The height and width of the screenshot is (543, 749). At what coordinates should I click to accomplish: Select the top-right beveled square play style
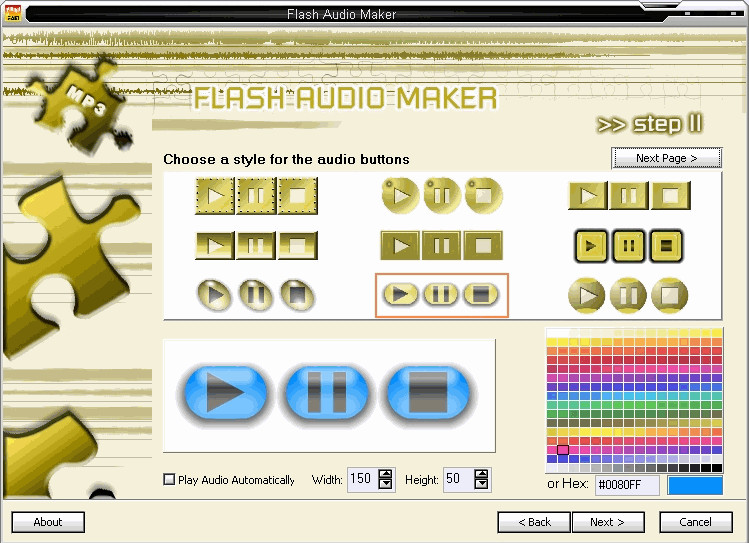coord(588,195)
